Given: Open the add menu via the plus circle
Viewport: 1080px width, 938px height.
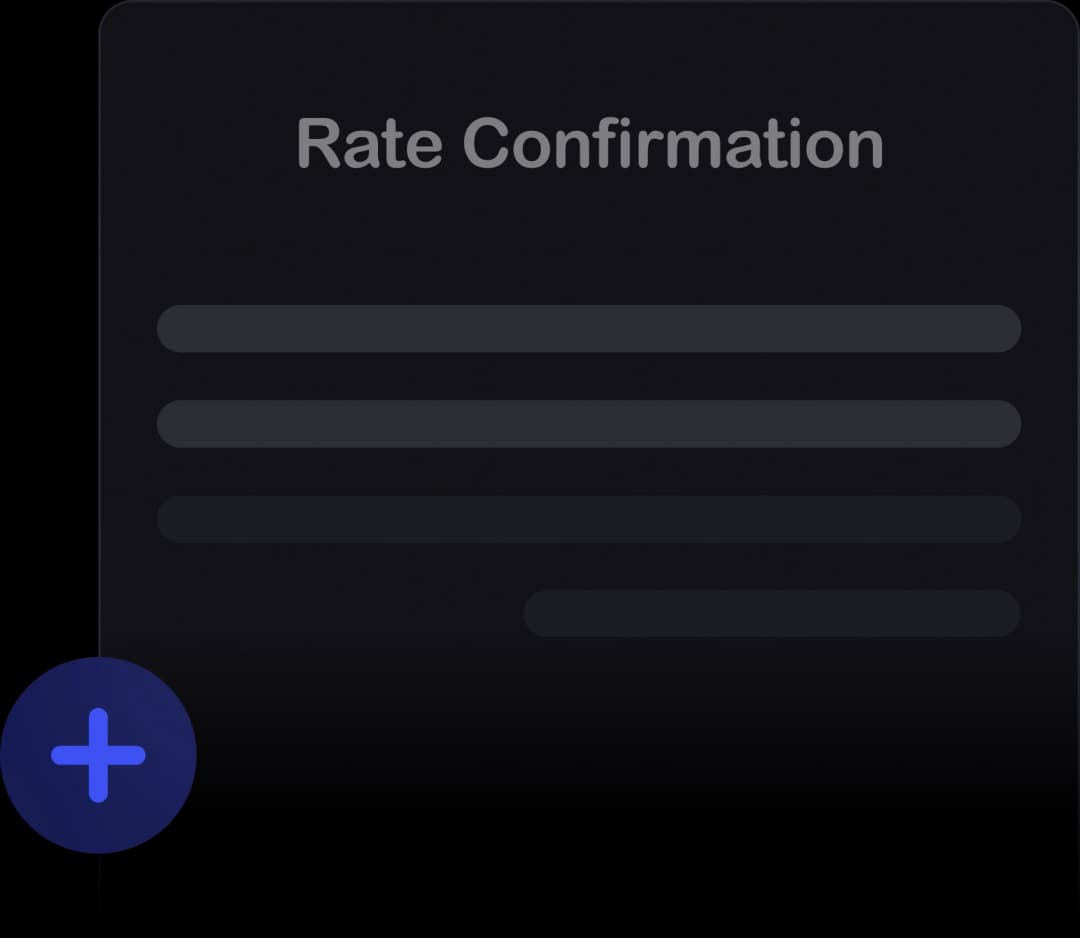Looking at the screenshot, I should [x=98, y=755].
